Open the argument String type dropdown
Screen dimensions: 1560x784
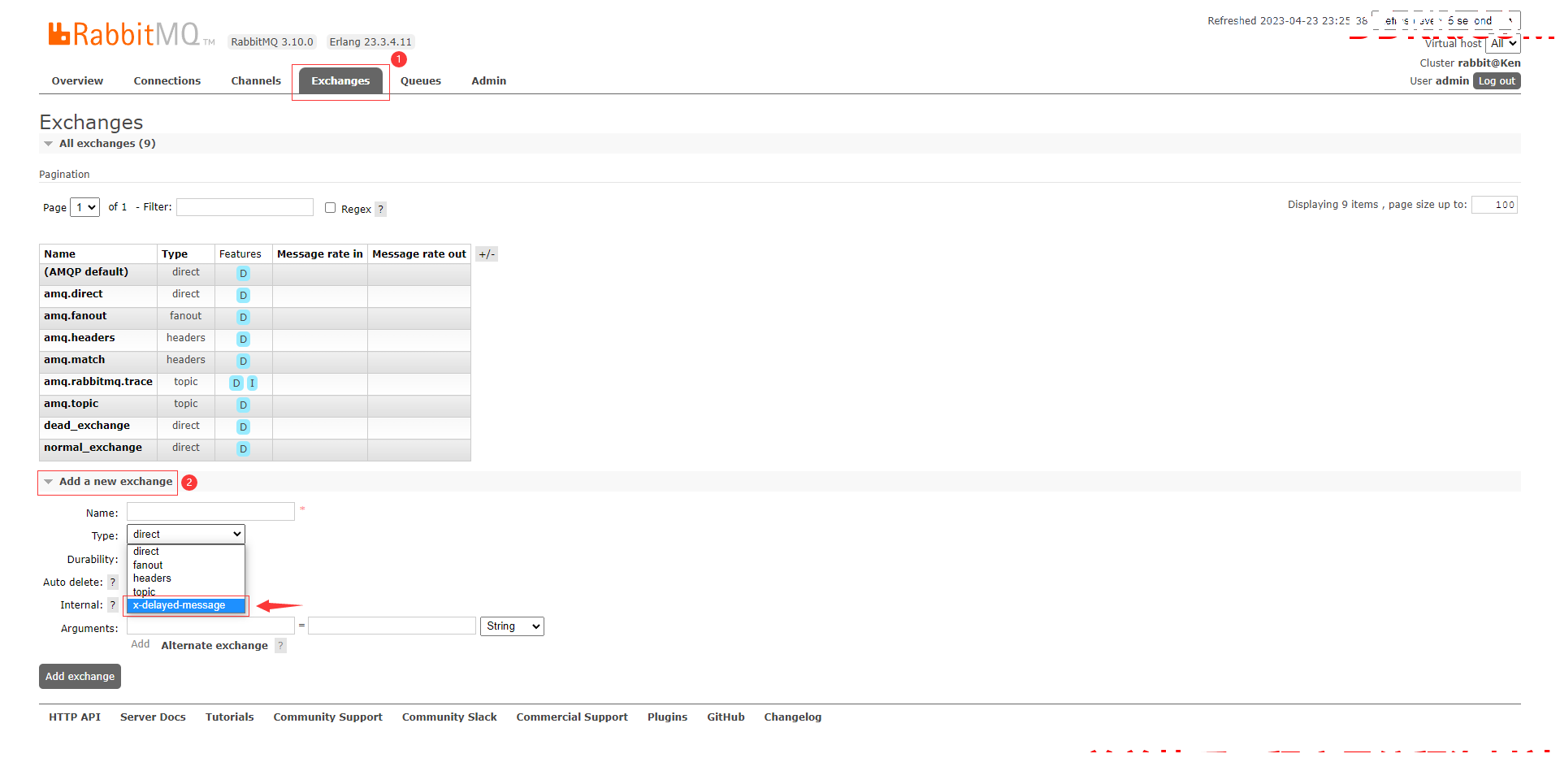click(x=512, y=626)
